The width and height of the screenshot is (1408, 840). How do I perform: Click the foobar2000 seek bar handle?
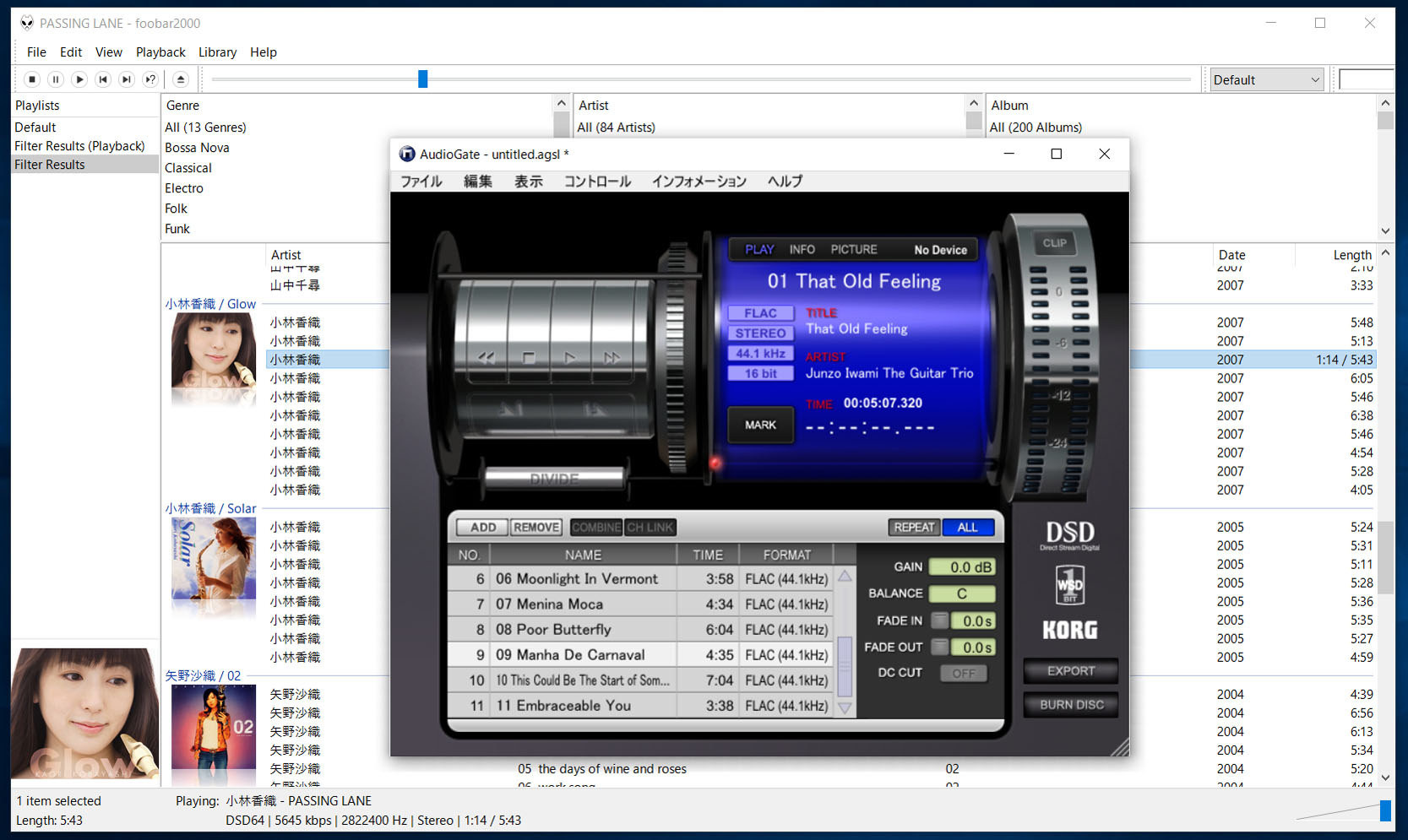pos(422,79)
